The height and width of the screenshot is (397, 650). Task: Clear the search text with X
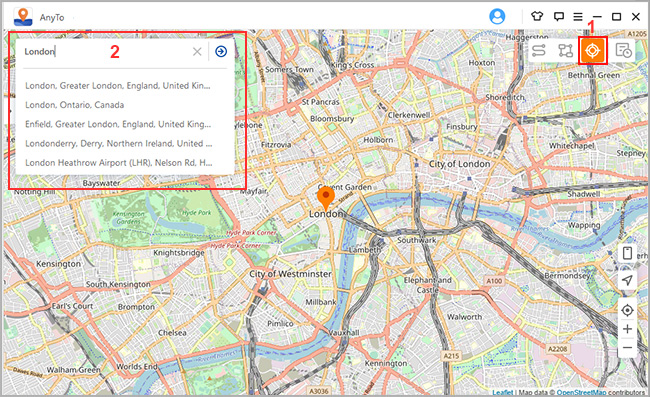tap(197, 51)
